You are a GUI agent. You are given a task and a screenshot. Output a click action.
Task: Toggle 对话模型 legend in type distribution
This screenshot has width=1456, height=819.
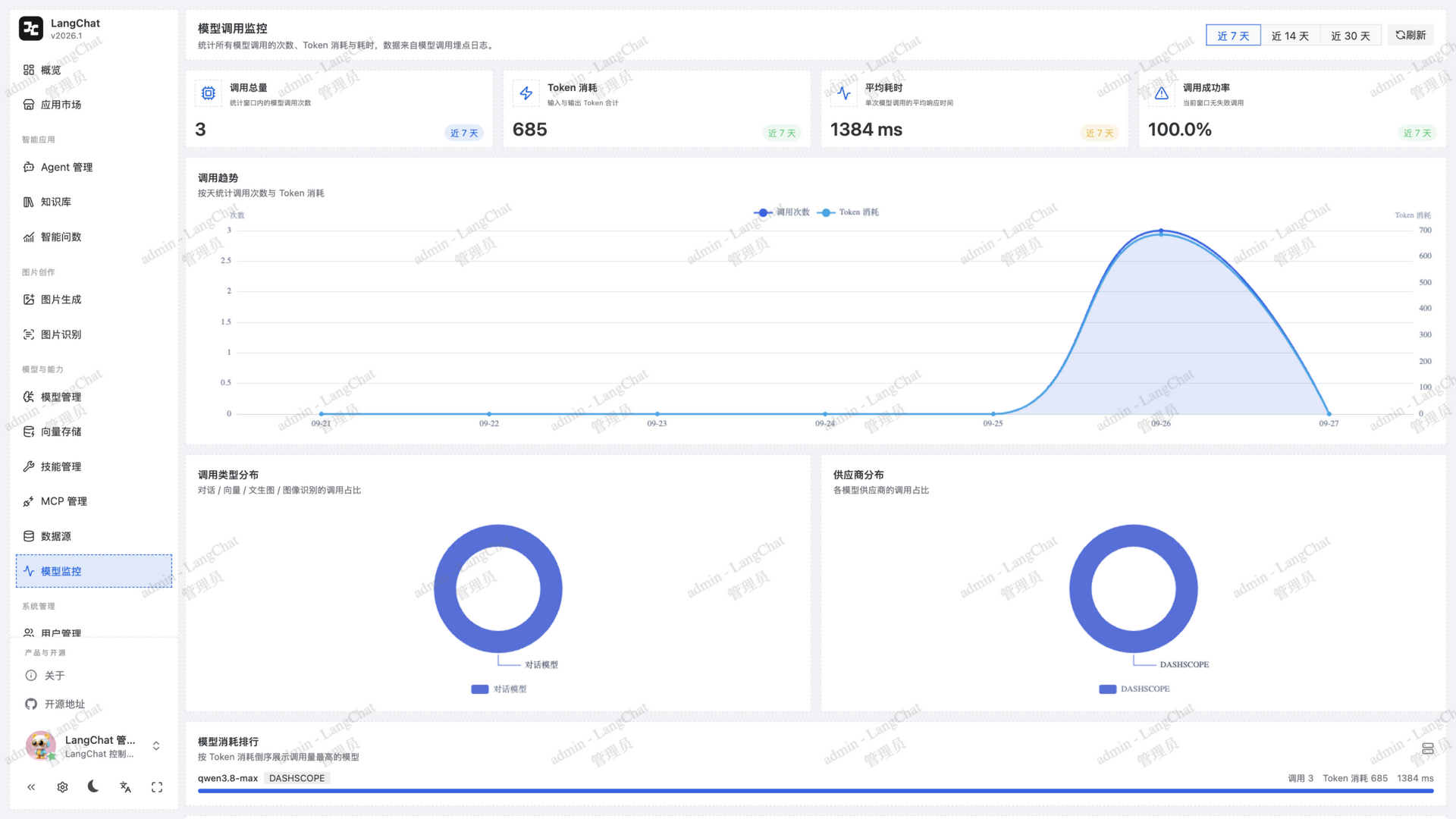pos(498,689)
